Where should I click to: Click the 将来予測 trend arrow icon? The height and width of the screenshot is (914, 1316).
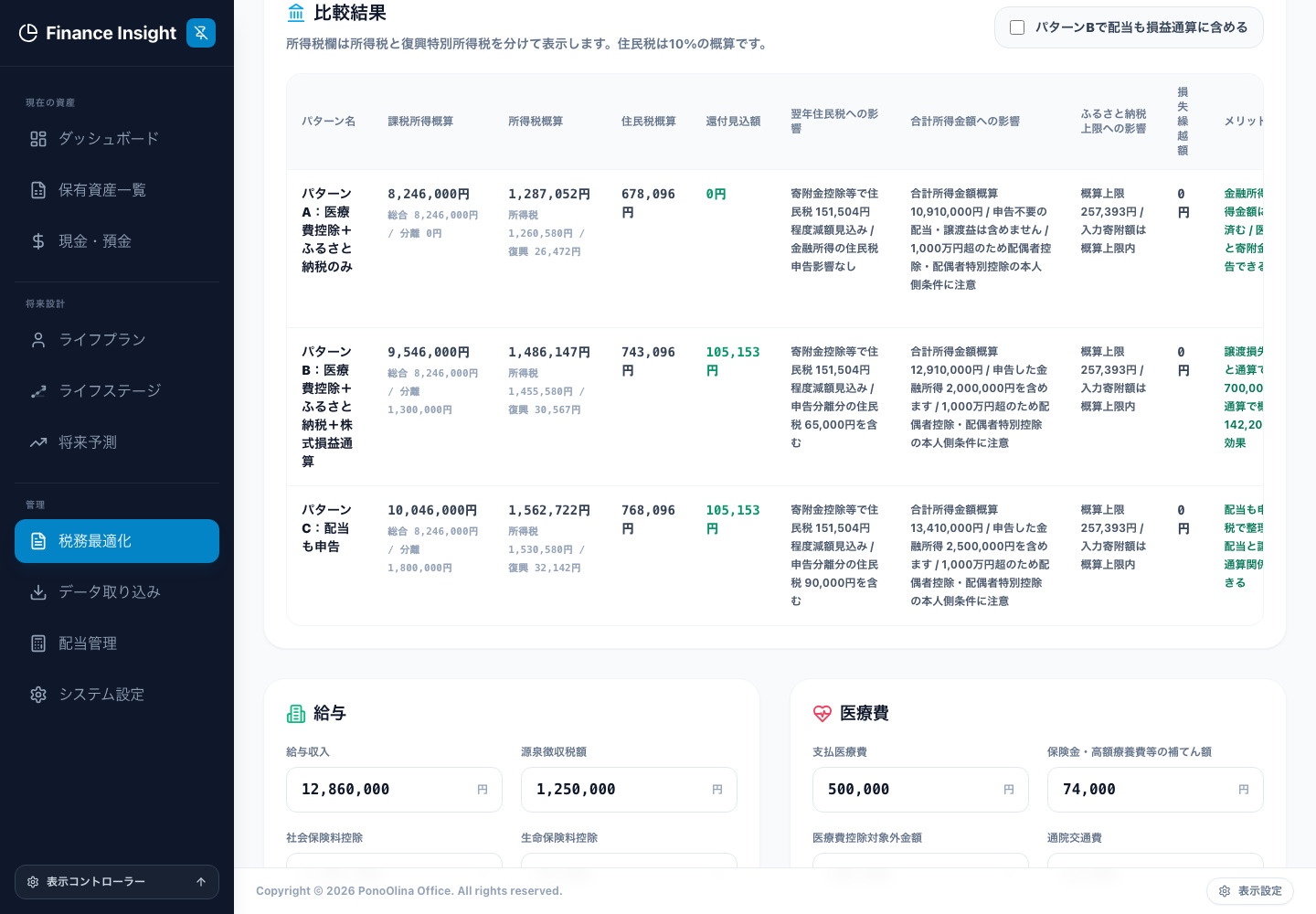click(x=38, y=442)
